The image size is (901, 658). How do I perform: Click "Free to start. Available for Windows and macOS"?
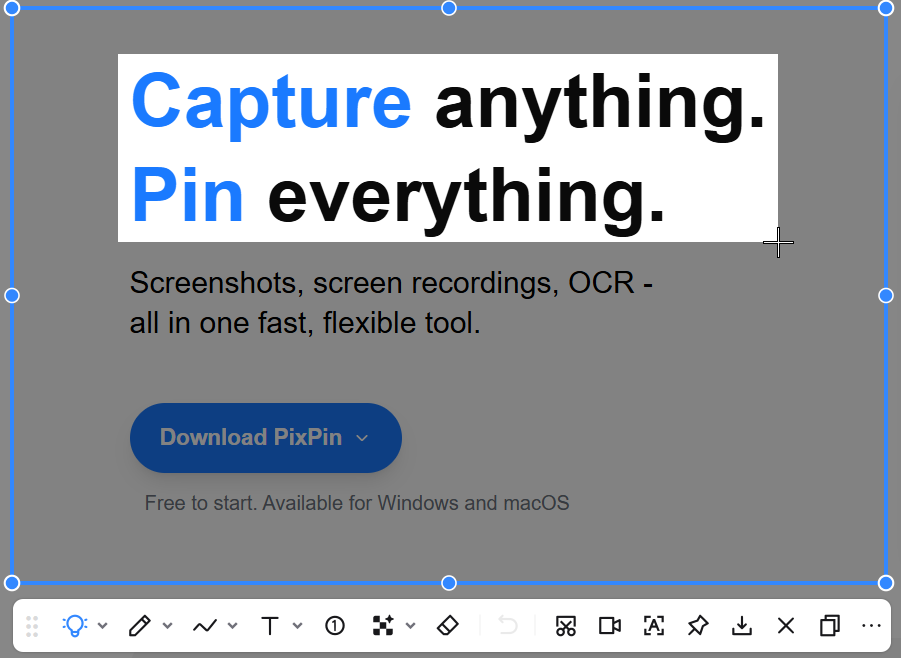pos(357,503)
